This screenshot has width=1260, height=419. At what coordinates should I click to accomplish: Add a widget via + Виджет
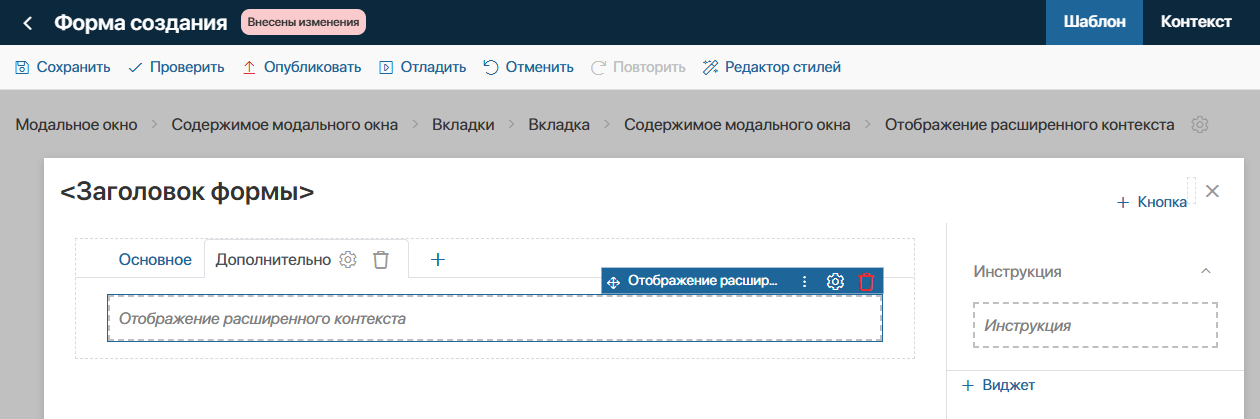(x=999, y=385)
